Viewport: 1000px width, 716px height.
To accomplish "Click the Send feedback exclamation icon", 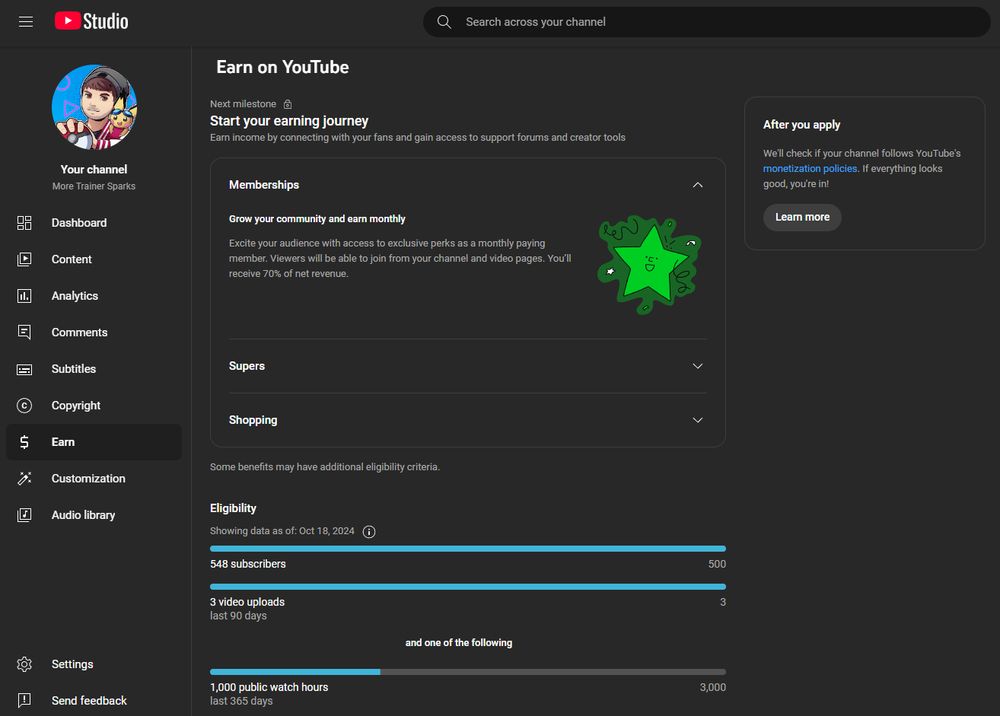I will pos(24,700).
